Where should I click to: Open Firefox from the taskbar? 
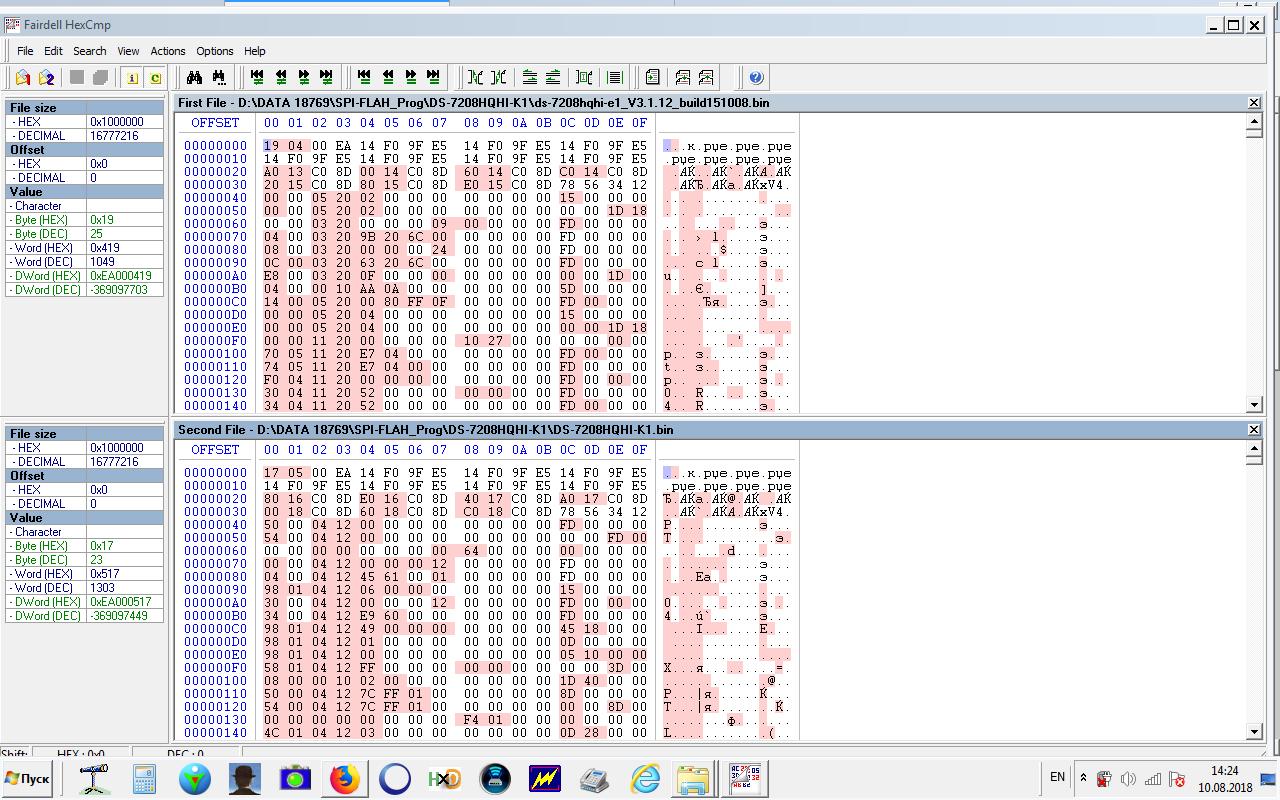(345, 778)
